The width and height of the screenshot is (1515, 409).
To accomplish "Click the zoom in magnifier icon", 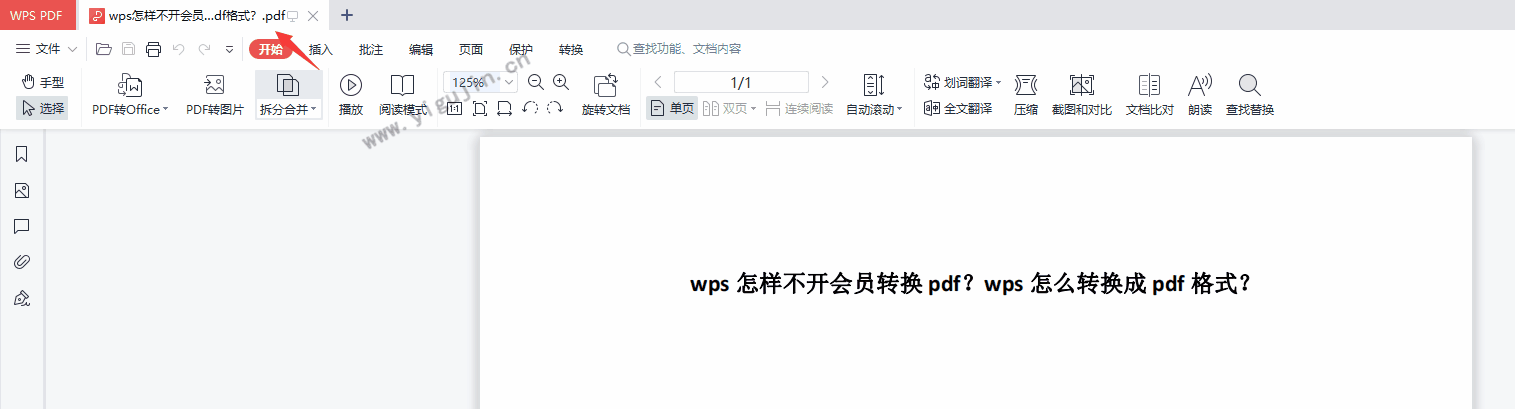I will coord(561,82).
